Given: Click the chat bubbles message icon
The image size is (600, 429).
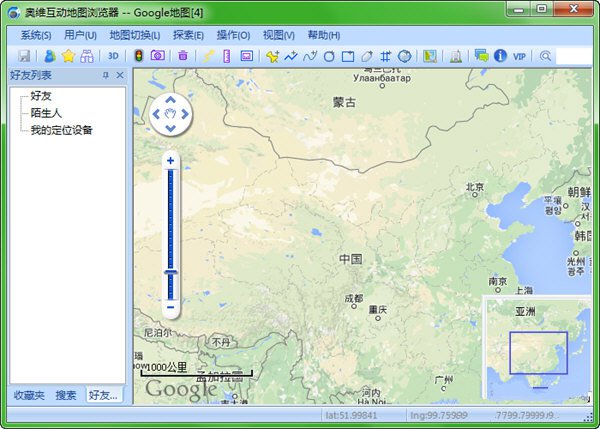Looking at the screenshot, I should [x=481, y=56].
